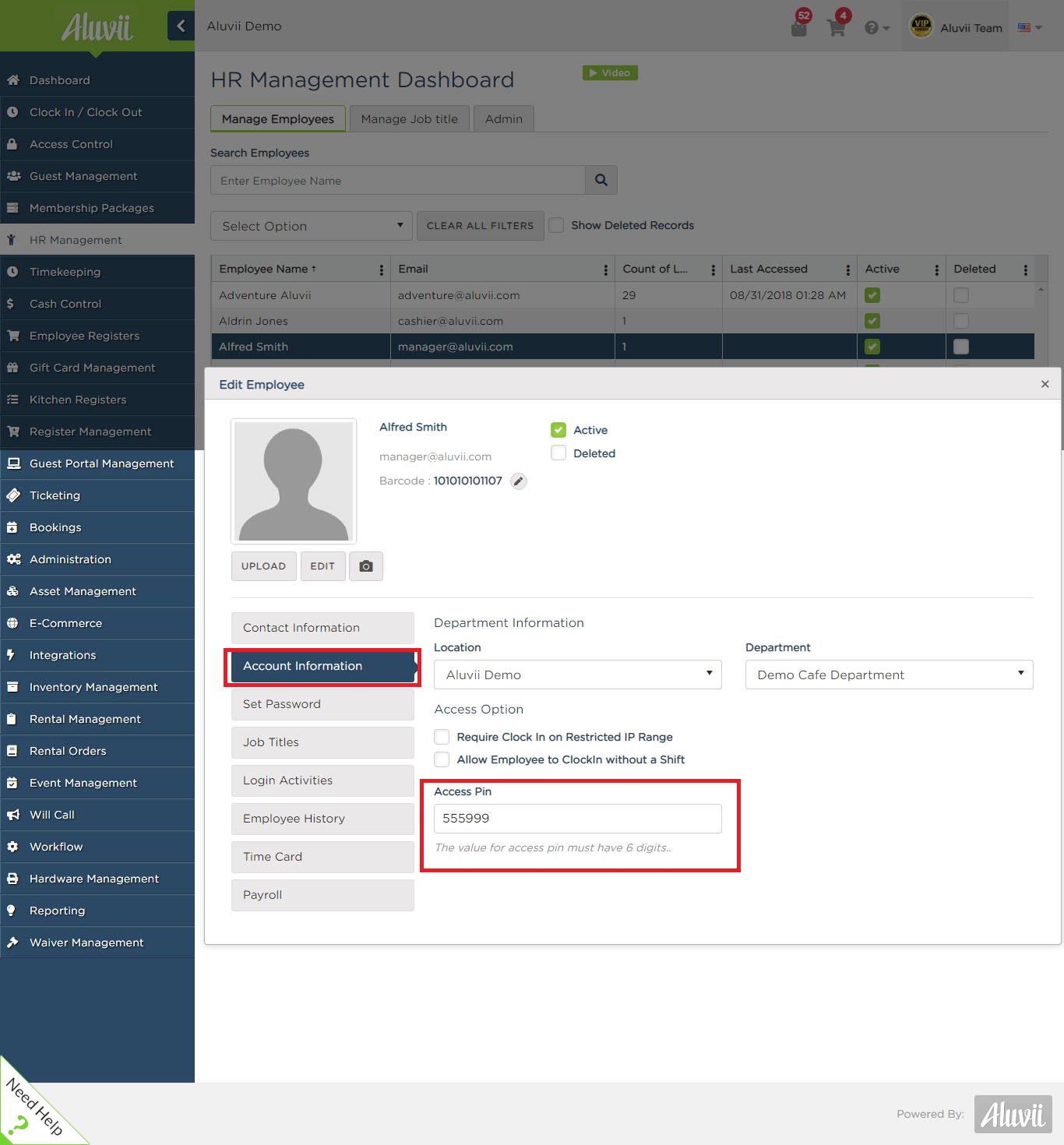Click the CLEAR ALL FILTERS button

[x=480, y=226]
